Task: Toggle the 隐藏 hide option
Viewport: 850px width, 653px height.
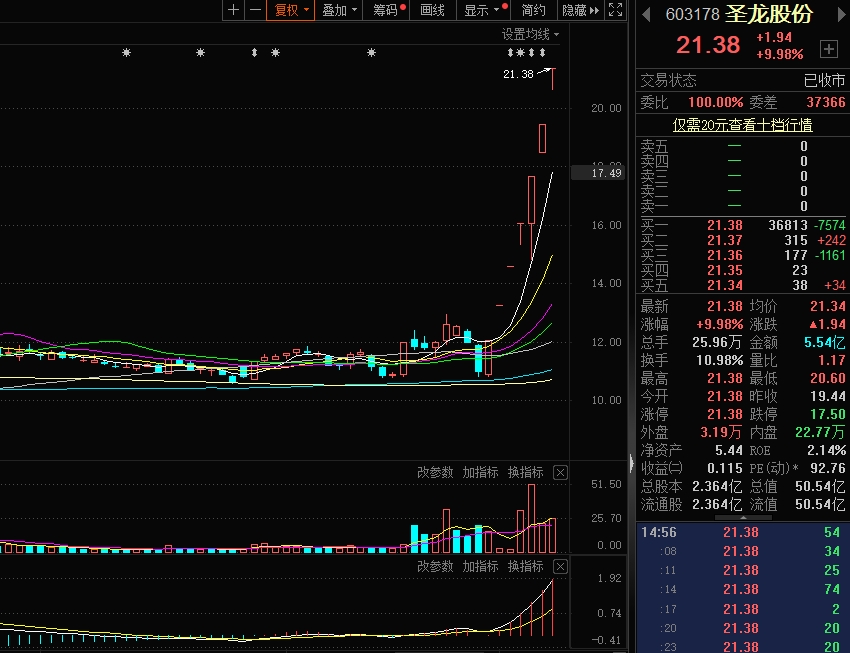Action: [574, 10]
